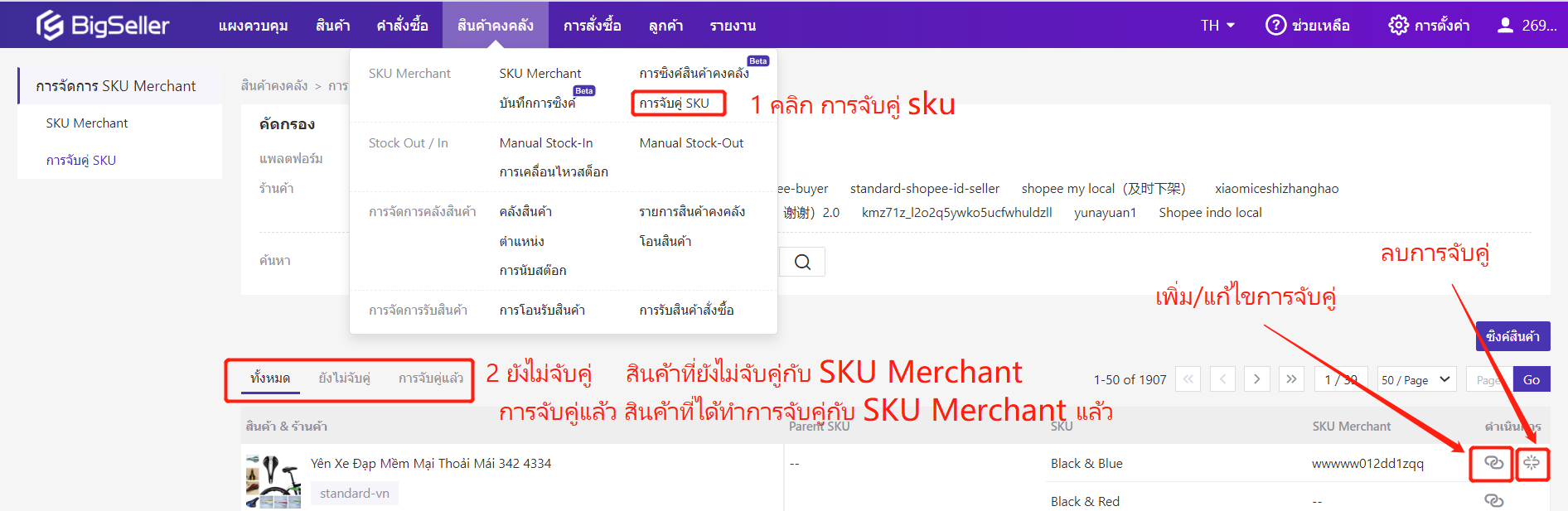The height and width of the screenshot is (511, 1568).
Task: Click the bicycle saddle product thumbnail
Action: tap(273, 481)
